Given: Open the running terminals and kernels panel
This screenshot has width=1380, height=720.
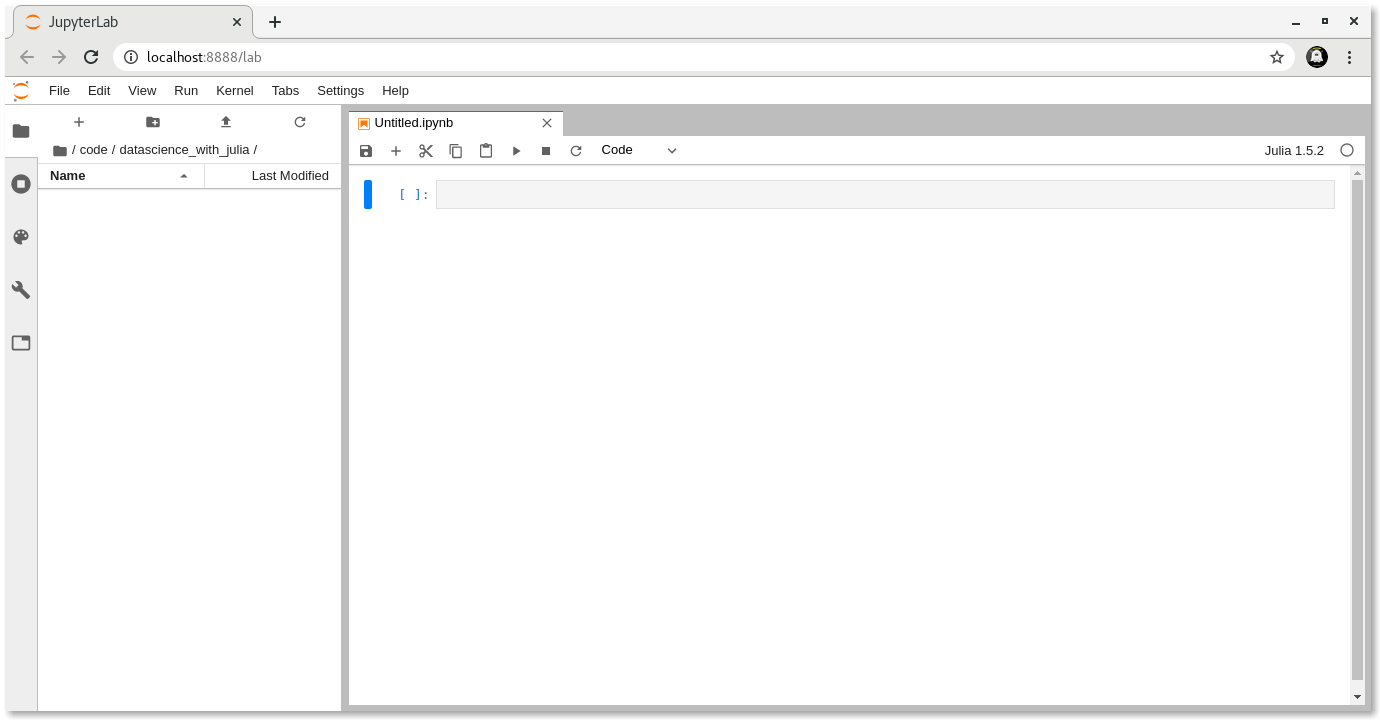Looking at the screenshot, I should (21, 184).
